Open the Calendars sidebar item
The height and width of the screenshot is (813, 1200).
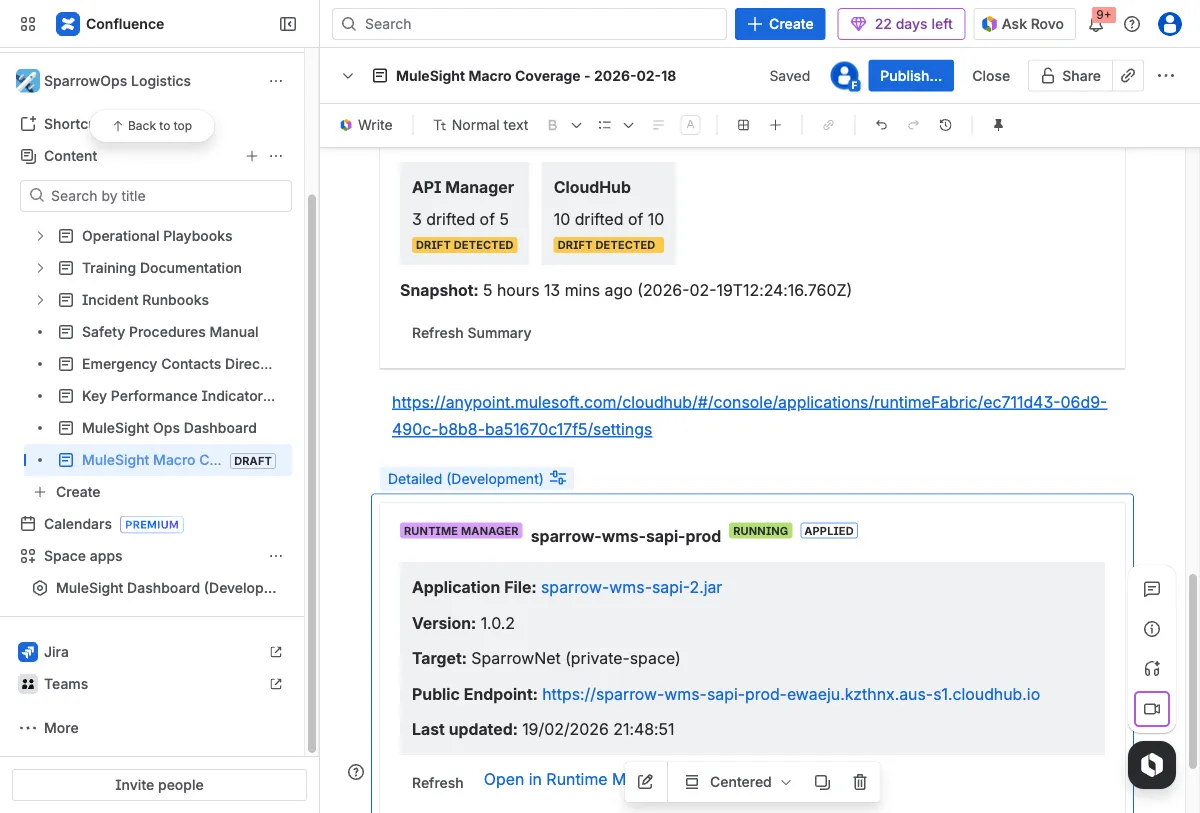pos(78,524)
